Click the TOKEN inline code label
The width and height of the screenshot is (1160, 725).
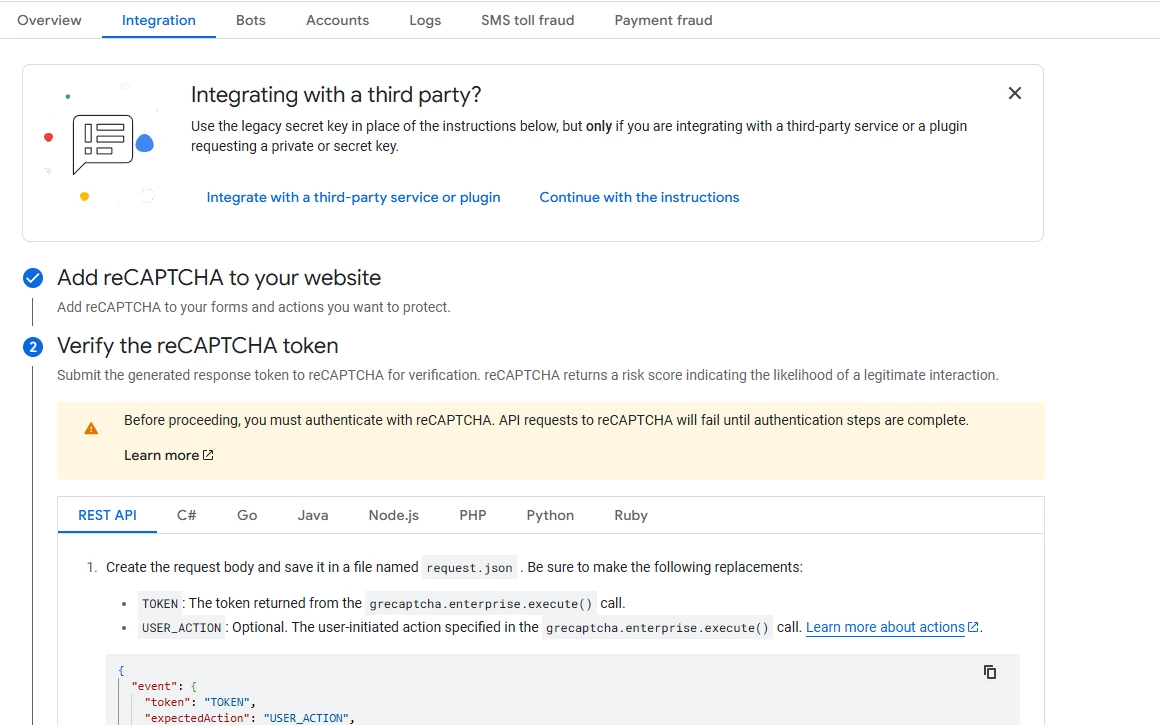click(160, 604)
